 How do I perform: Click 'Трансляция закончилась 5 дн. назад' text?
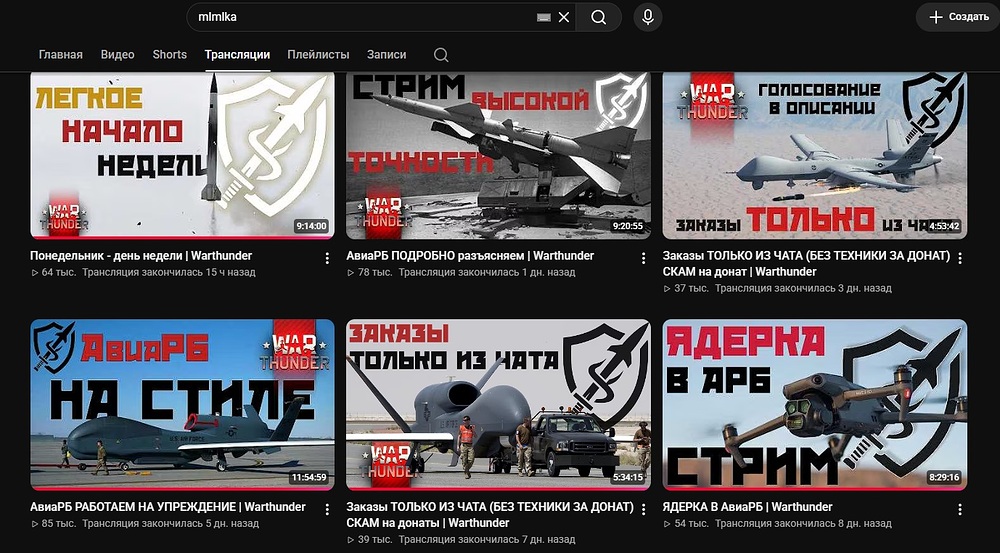(171, 524)
